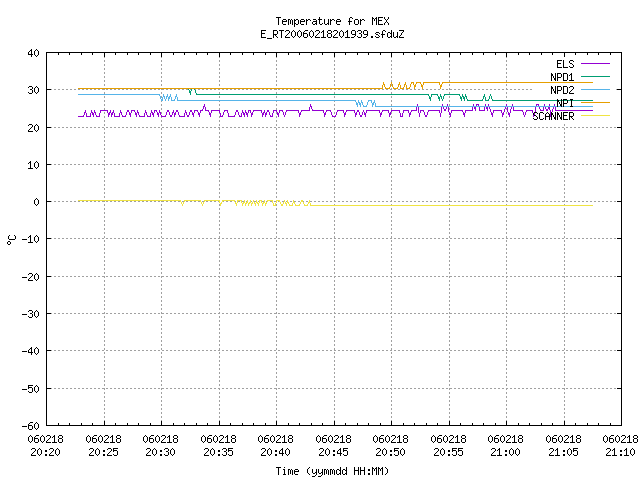
Task: Click the orange NPI legend line sample
Action: click(595, 102)
